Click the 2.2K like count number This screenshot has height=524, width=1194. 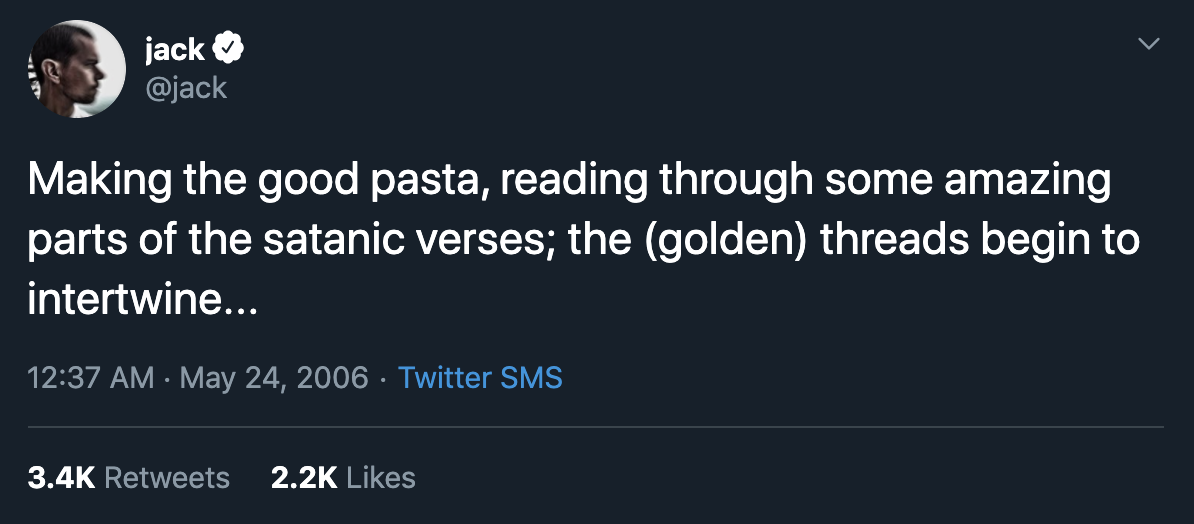(x=304, y=478)
